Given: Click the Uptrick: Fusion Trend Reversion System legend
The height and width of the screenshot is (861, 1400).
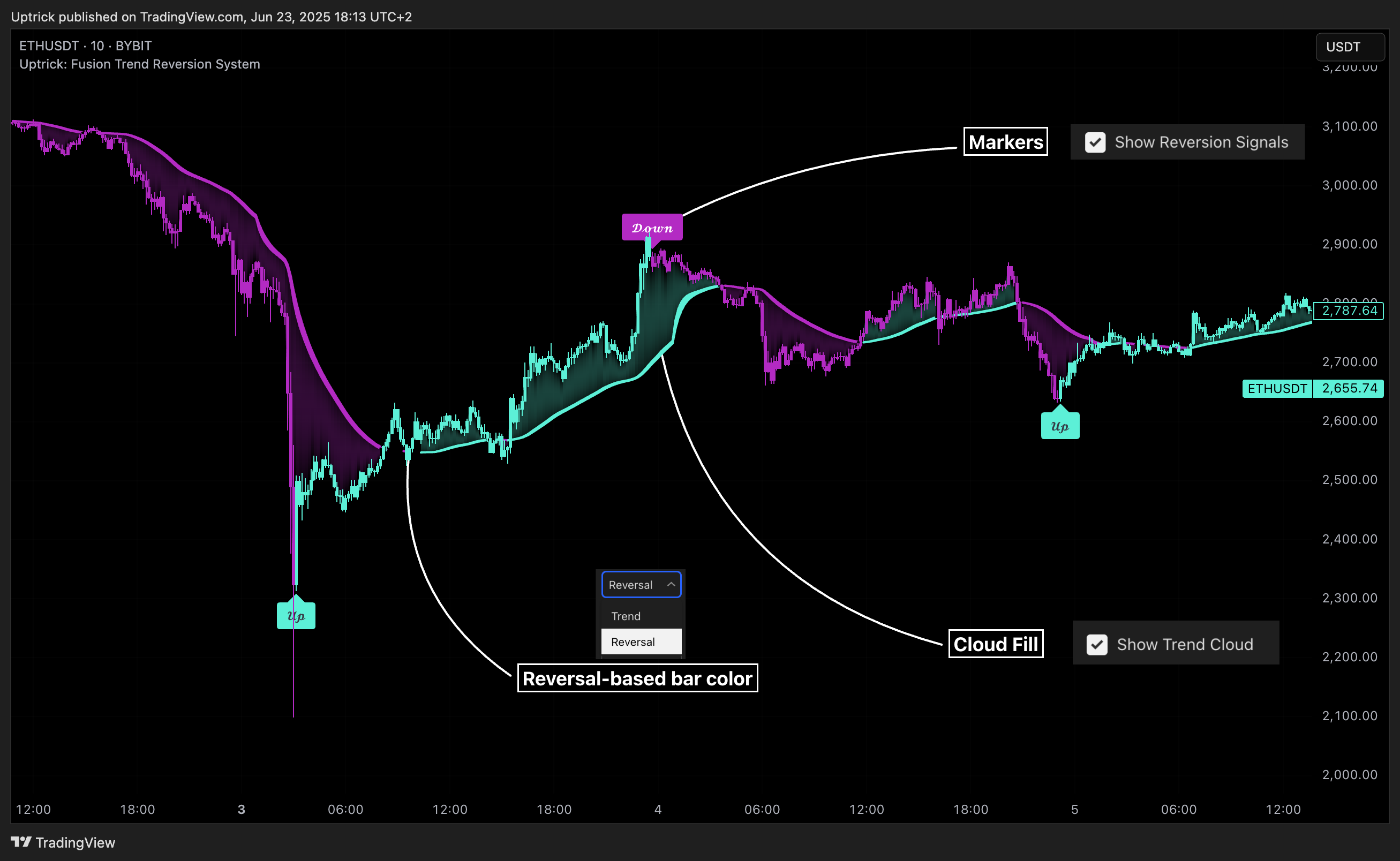Looking at the screenshot, I should tap(140, 64).
